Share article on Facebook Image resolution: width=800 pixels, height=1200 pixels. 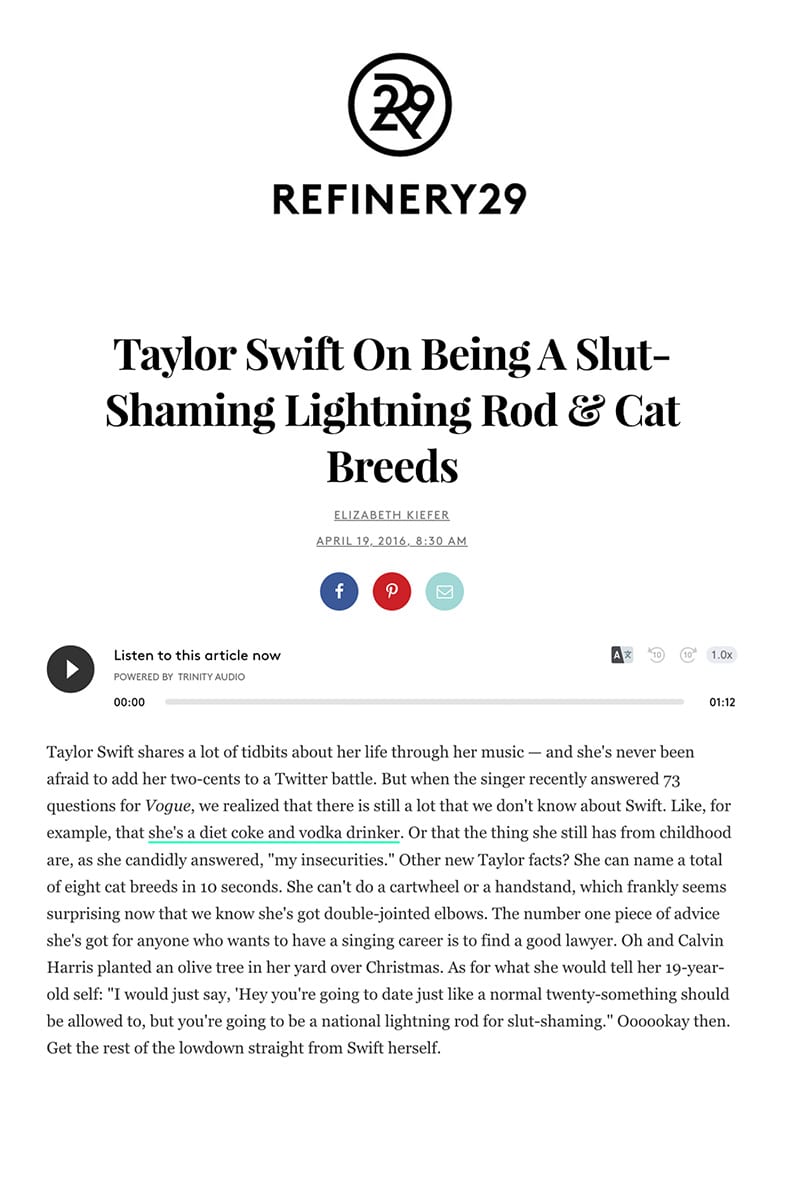coord(339,591)
